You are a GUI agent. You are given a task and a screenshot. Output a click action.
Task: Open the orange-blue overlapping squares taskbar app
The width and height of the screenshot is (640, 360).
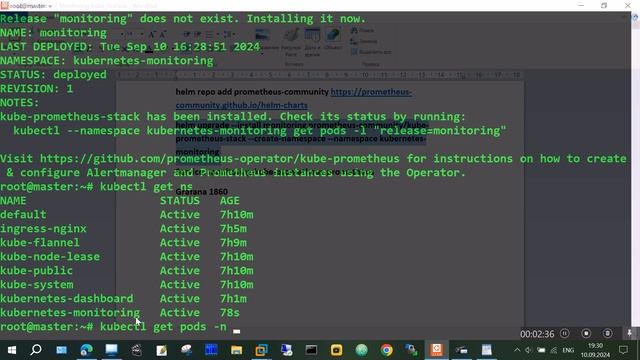(261, 350)
